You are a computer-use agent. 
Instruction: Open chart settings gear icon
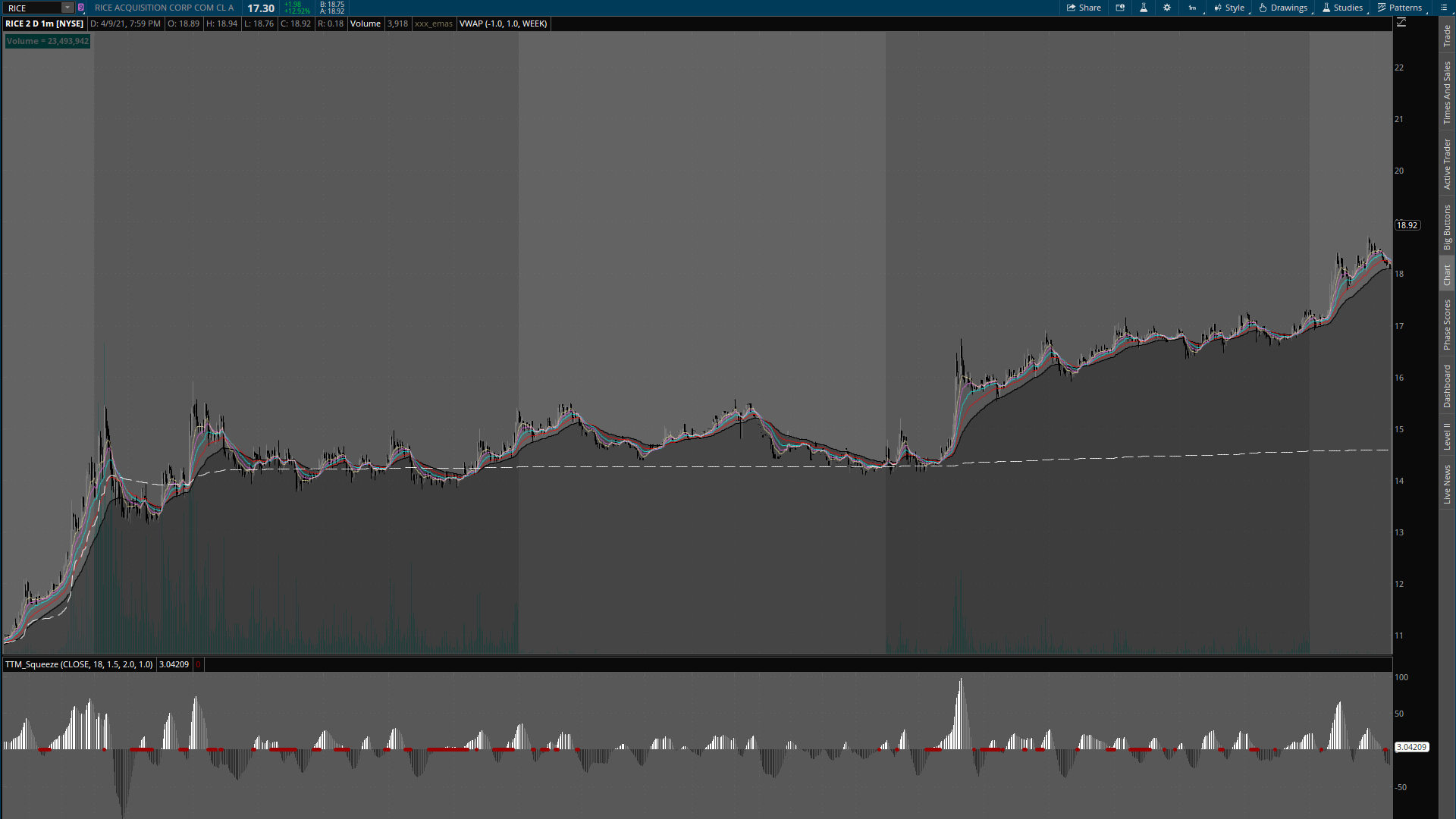[x=1167, y=8]
